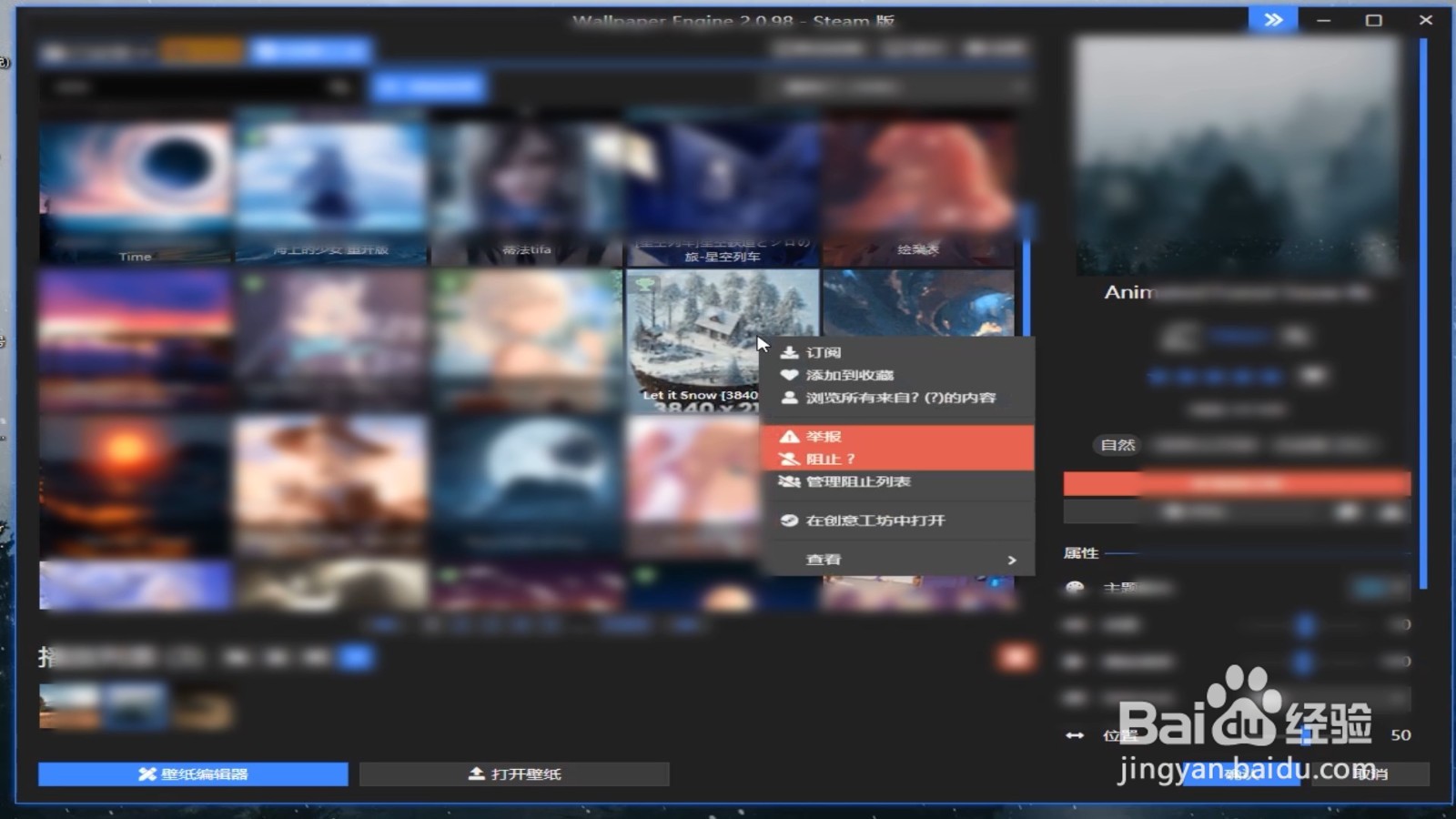Screen dimensions: 1456x819
Task: Collapse the side panel with the double-arrow icon
Action: click(x=1273, y=19)
